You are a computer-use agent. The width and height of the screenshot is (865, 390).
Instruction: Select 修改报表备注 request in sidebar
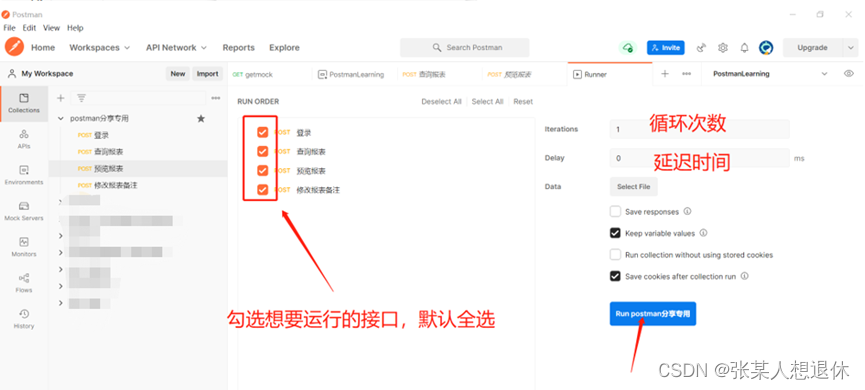[x=138, y=185]
